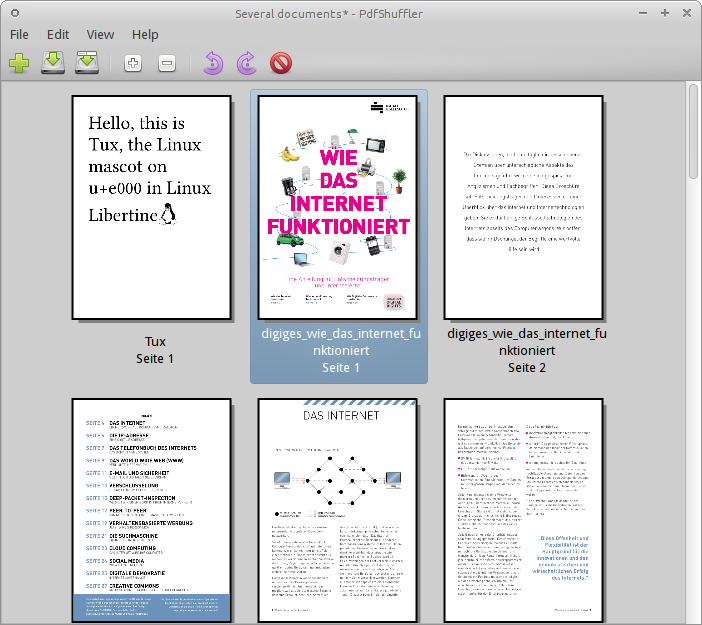Open the File menu

click(19, 35)
